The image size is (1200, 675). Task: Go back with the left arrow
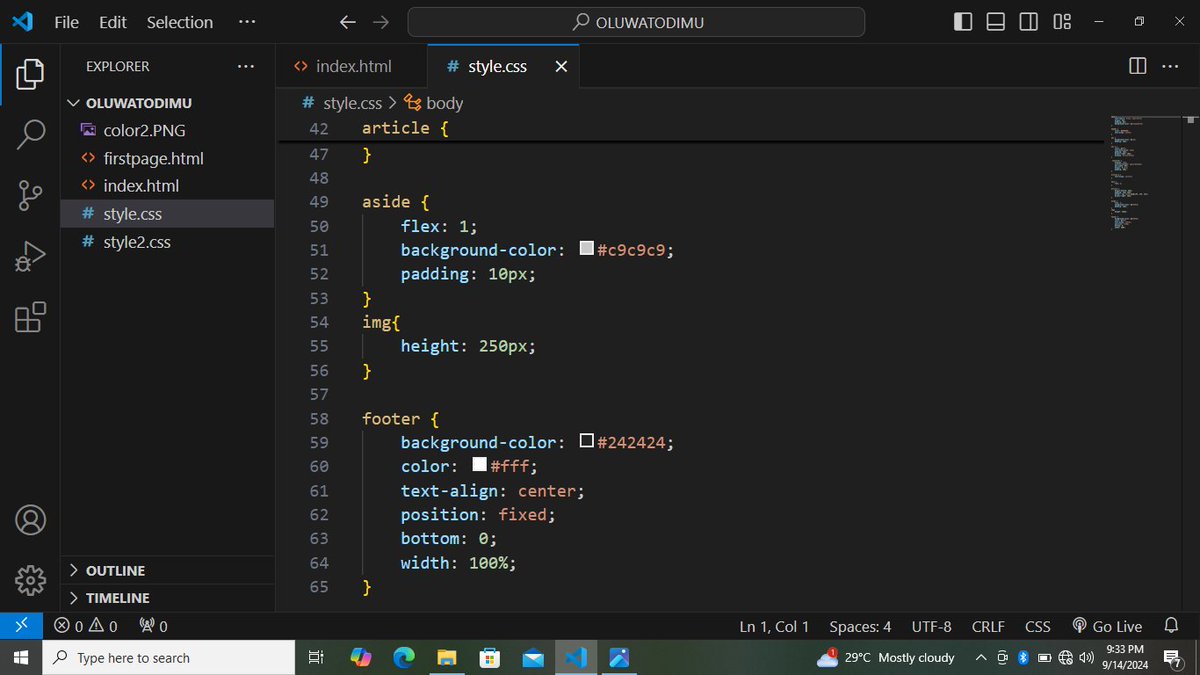click(x=347, y=22)
